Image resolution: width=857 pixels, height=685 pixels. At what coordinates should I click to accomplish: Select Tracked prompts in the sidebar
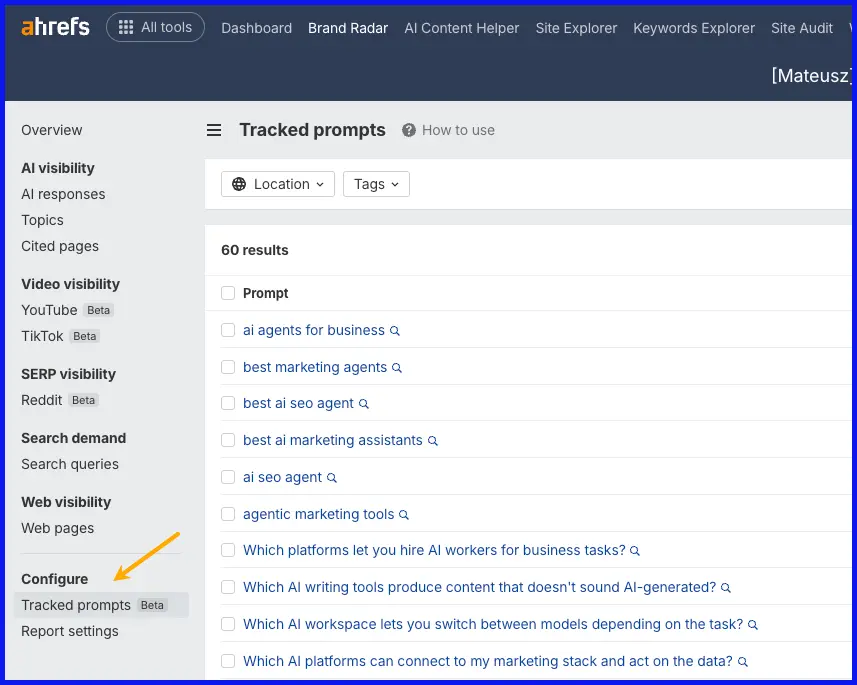pyautogui.click(x=101, y=605)
